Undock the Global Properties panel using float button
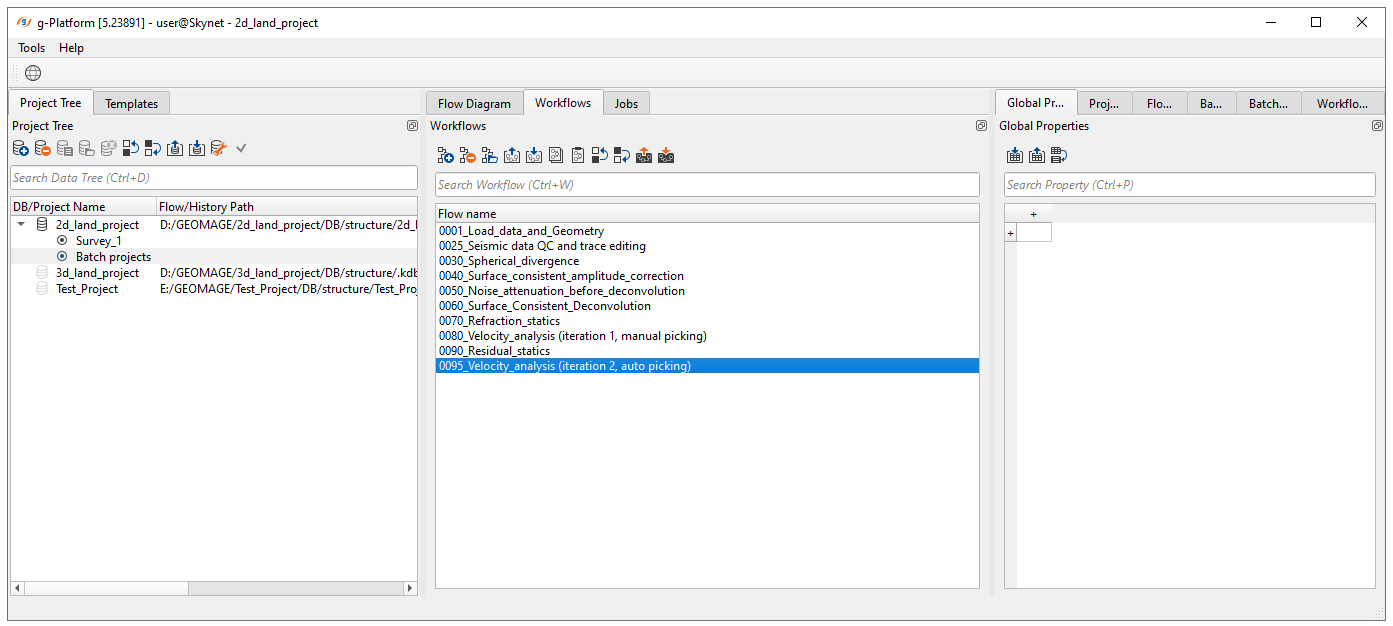 (x=1377, y=126)
